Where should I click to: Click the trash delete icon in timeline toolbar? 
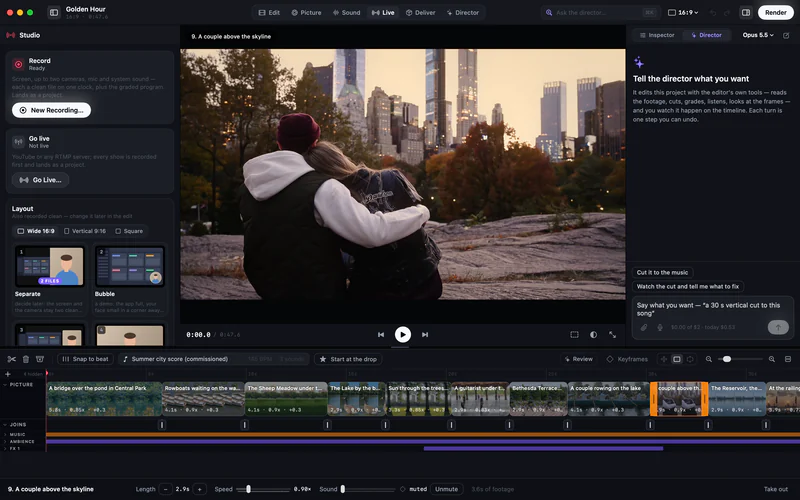tap(26, 359)
